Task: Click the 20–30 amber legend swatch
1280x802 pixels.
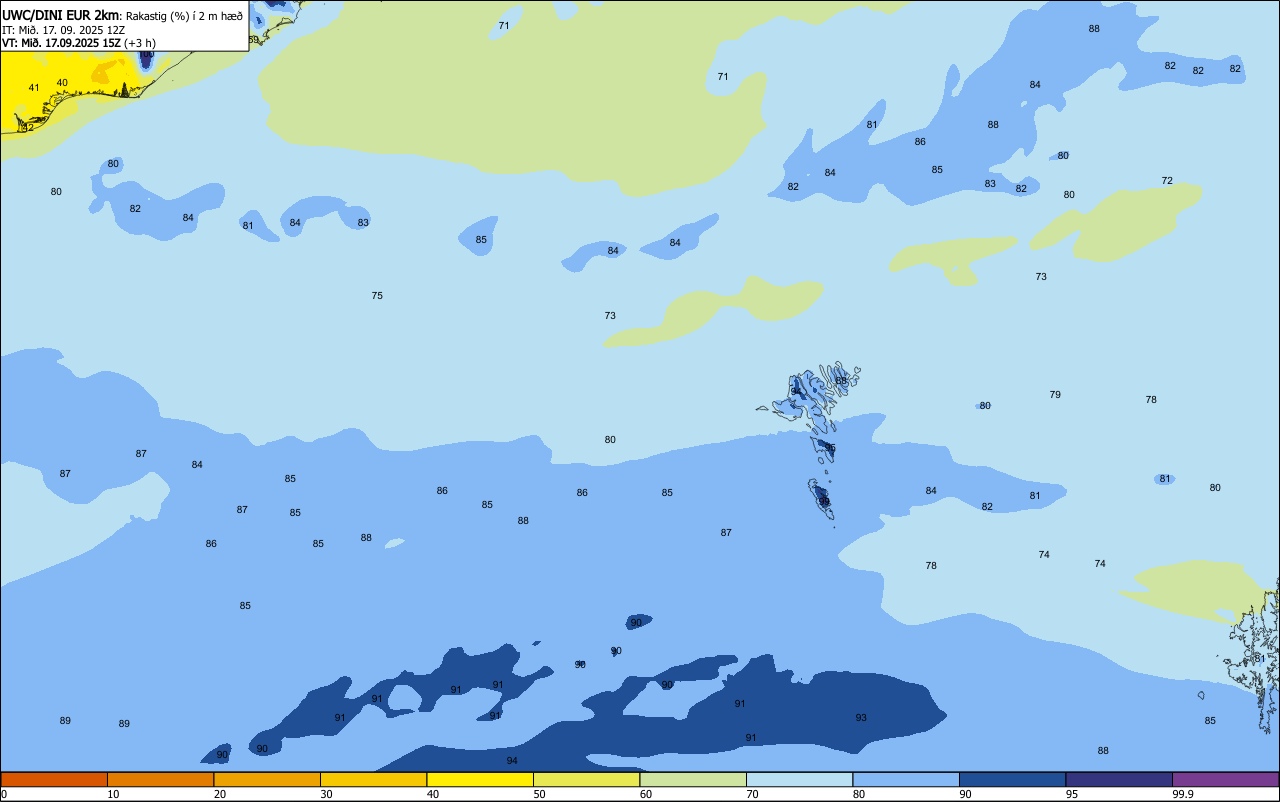Action: (267, 779)
